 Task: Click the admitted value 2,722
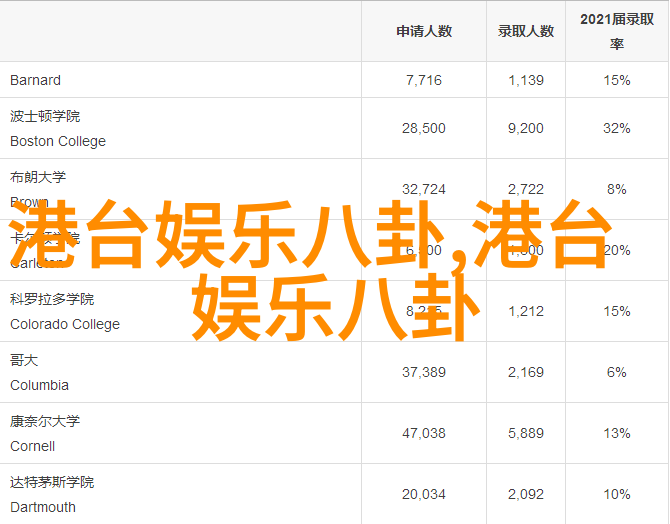click(x=526, y=189)
